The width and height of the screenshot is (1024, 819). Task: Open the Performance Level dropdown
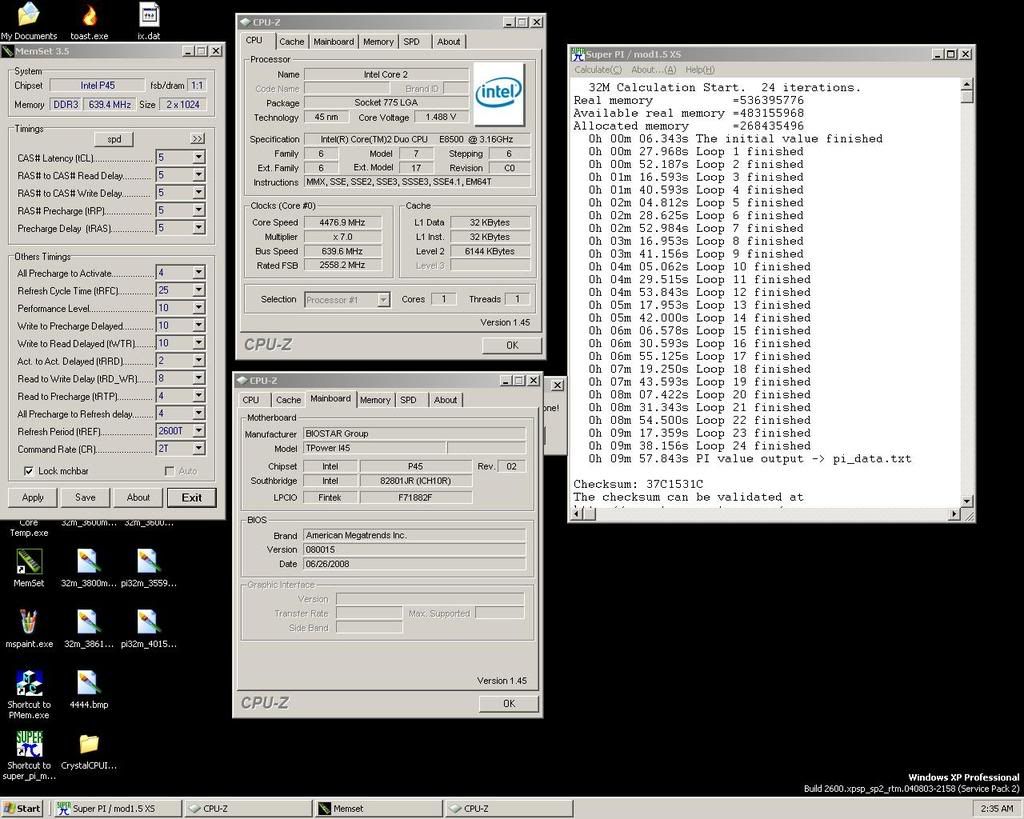pyautogui.click(x=199, y=308)
